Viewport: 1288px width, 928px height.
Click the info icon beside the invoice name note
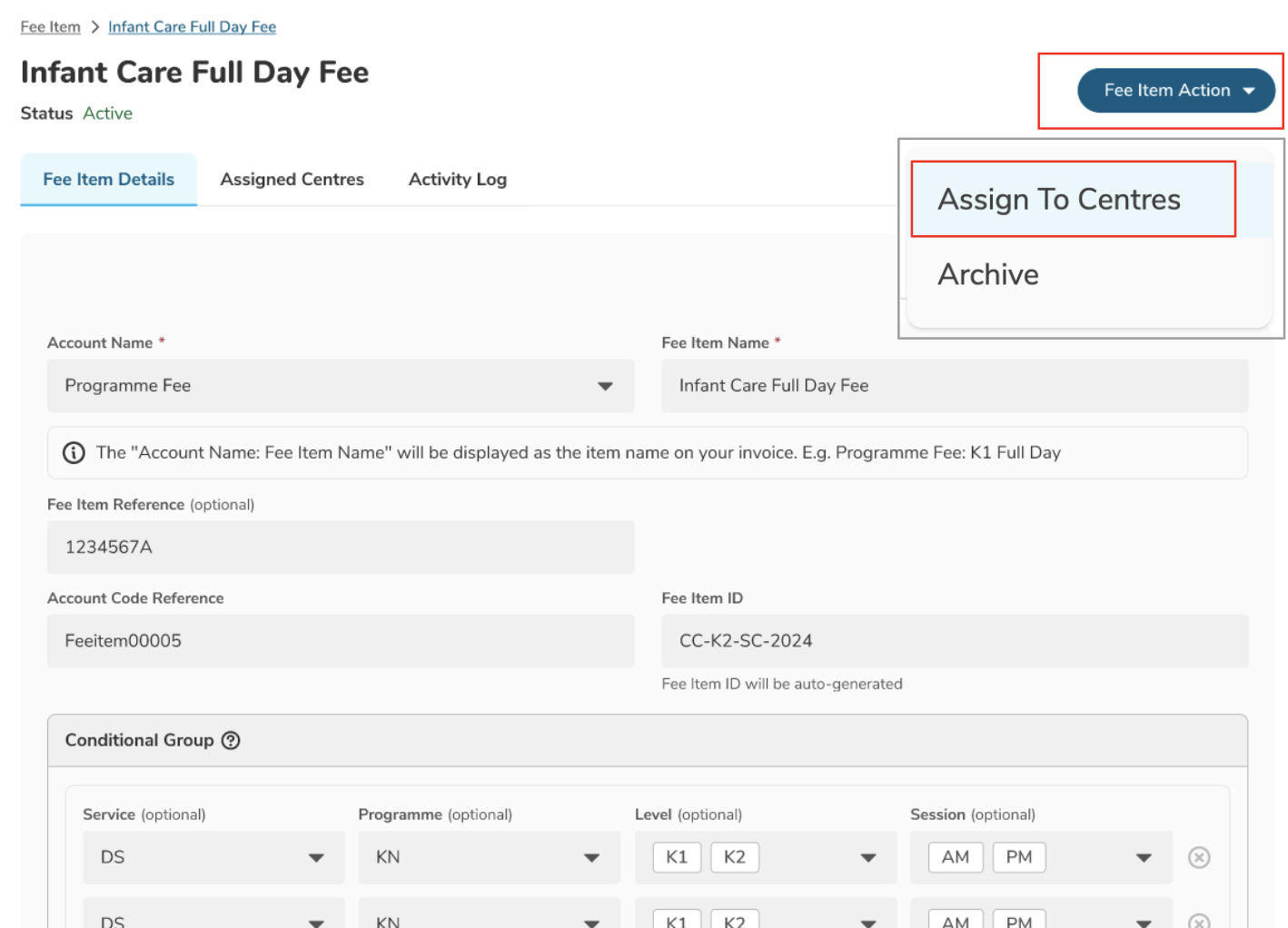(74, 452)
